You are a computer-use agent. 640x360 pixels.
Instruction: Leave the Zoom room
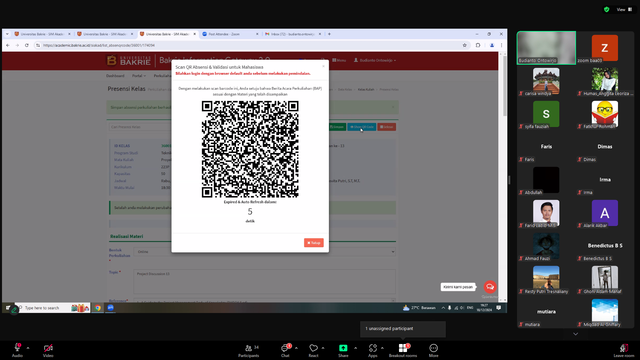point(624,350)
